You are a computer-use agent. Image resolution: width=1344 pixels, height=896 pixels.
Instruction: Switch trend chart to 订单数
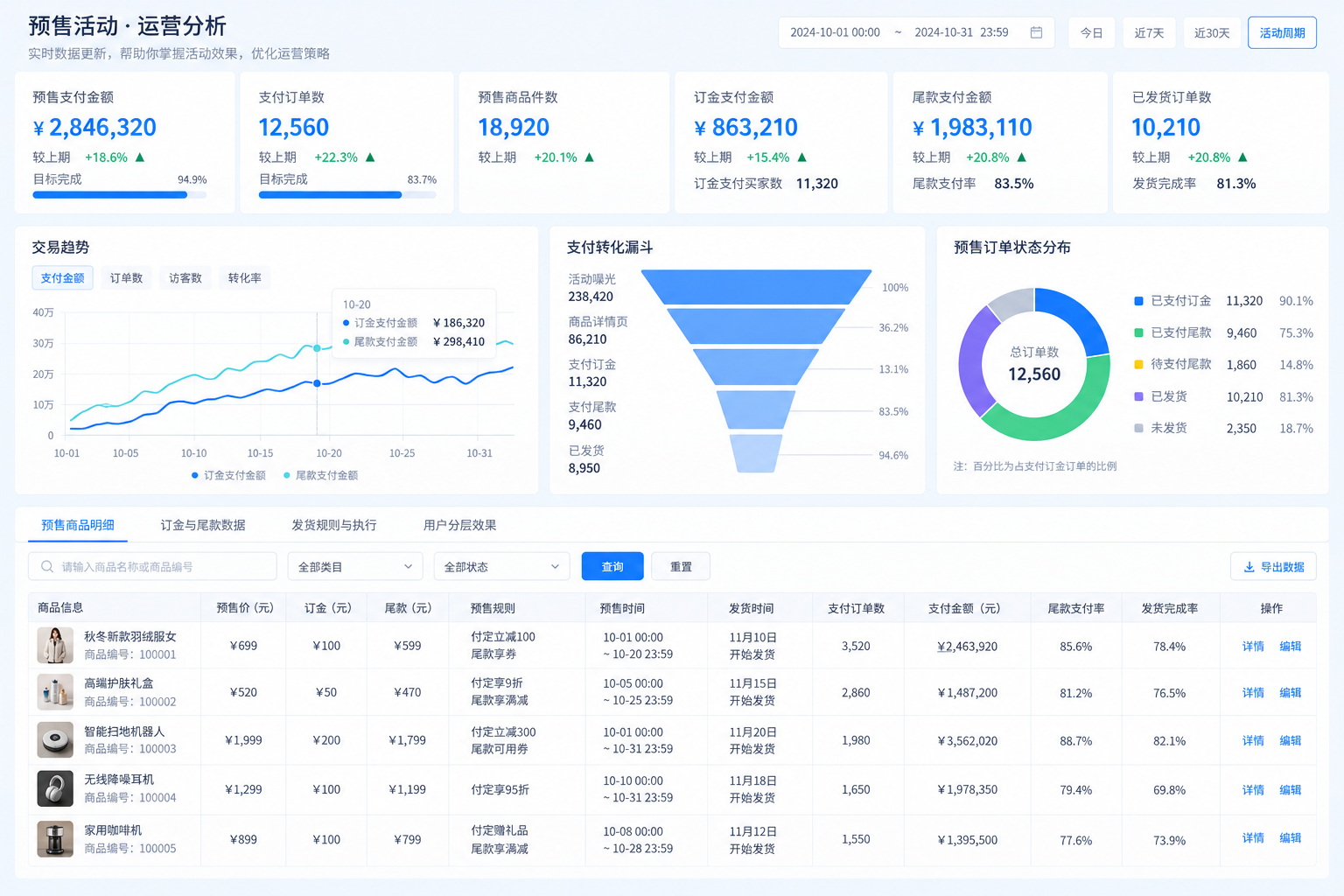[x=126, y=278]
